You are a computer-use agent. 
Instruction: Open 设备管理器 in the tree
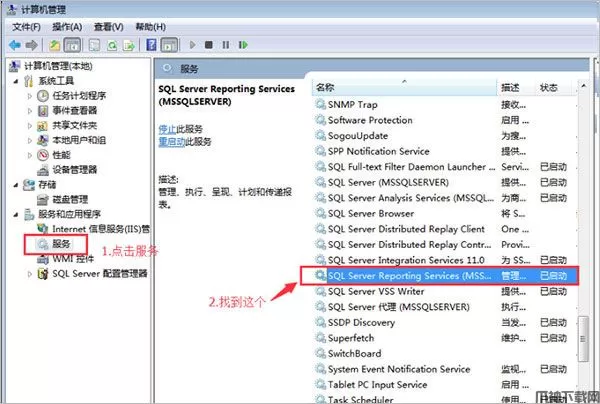coord(75,170)
